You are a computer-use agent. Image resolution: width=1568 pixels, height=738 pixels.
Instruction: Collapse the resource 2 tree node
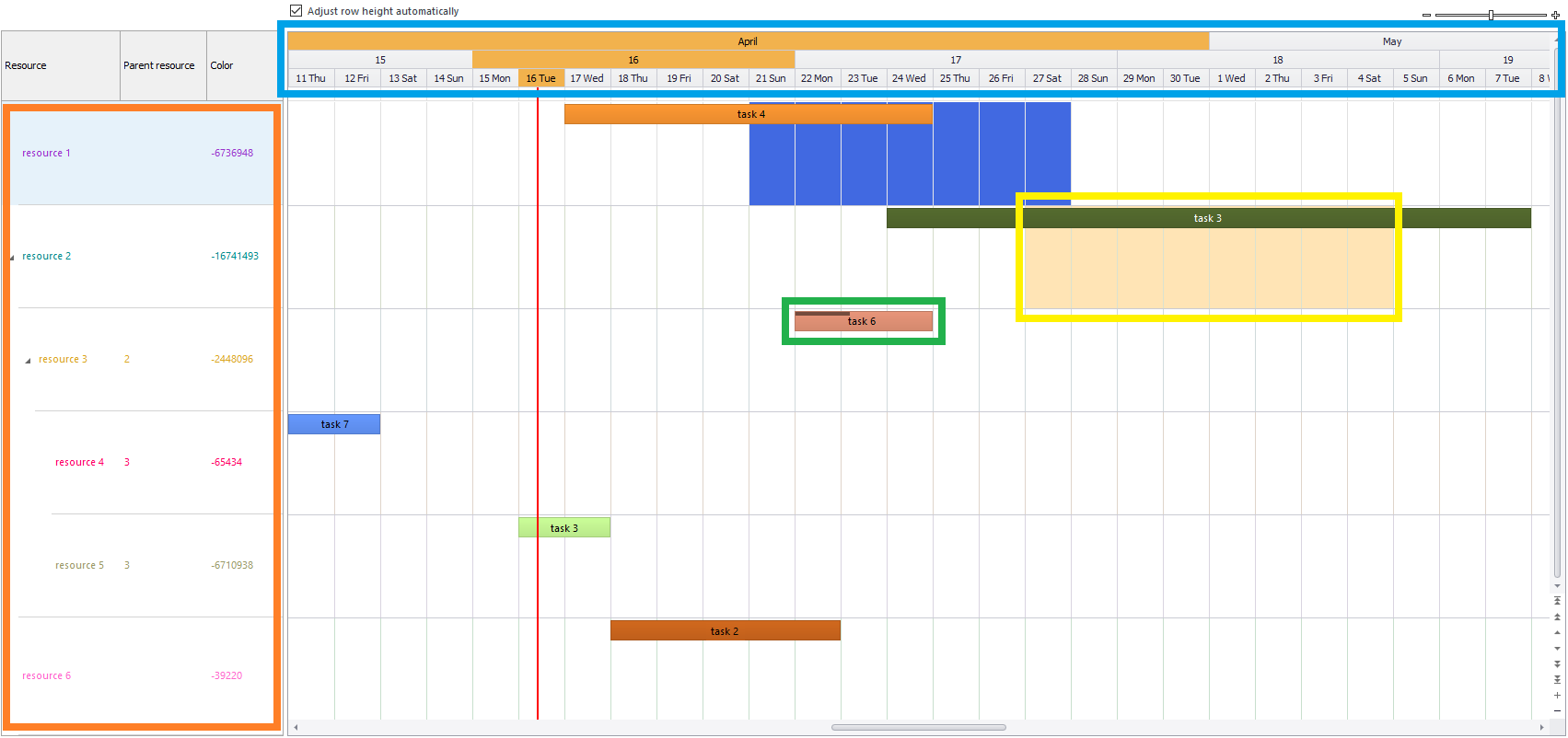pos(12,258)
